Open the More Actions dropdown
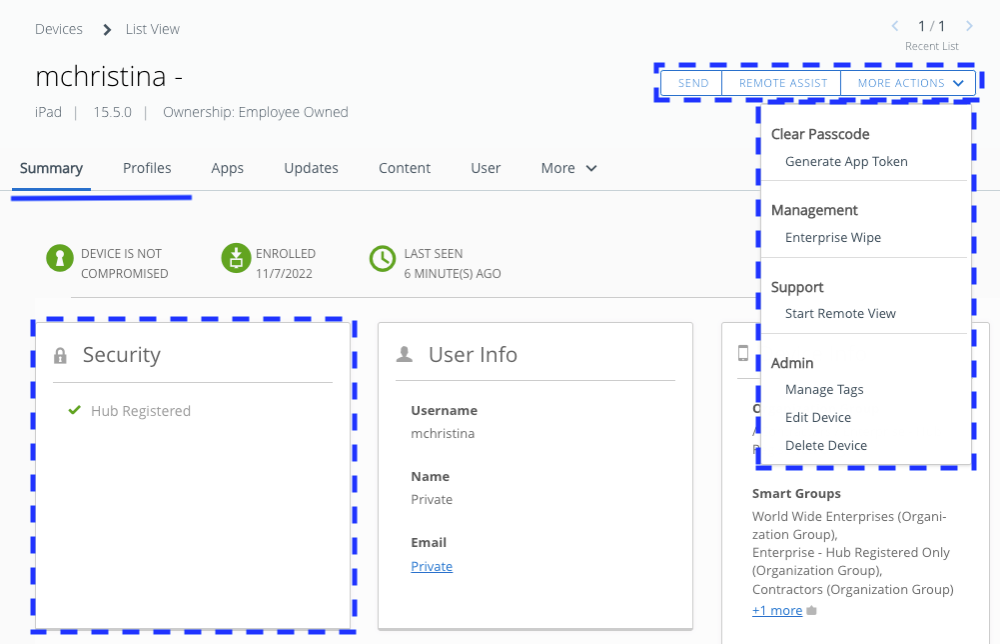 pos(907,83)
